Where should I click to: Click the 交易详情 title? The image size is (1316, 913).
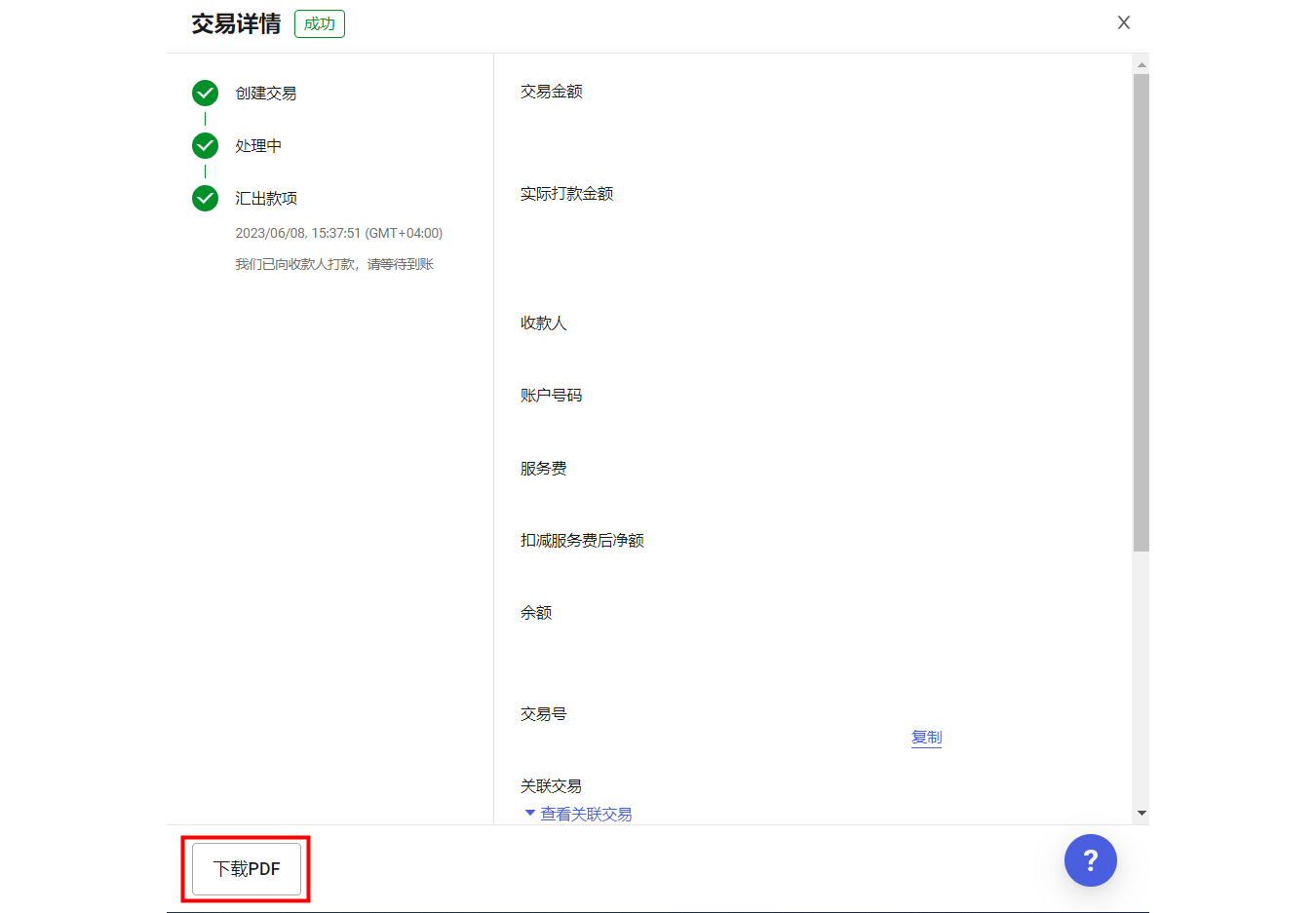(235, 22)
